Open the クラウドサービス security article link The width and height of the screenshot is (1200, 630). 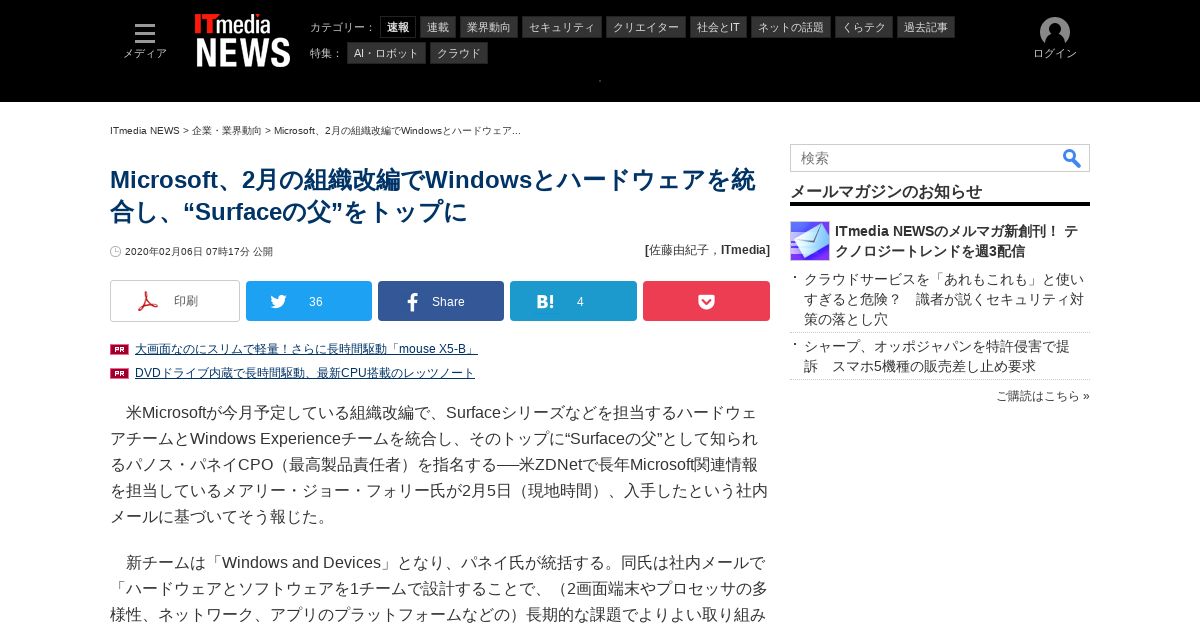[944, 299]
